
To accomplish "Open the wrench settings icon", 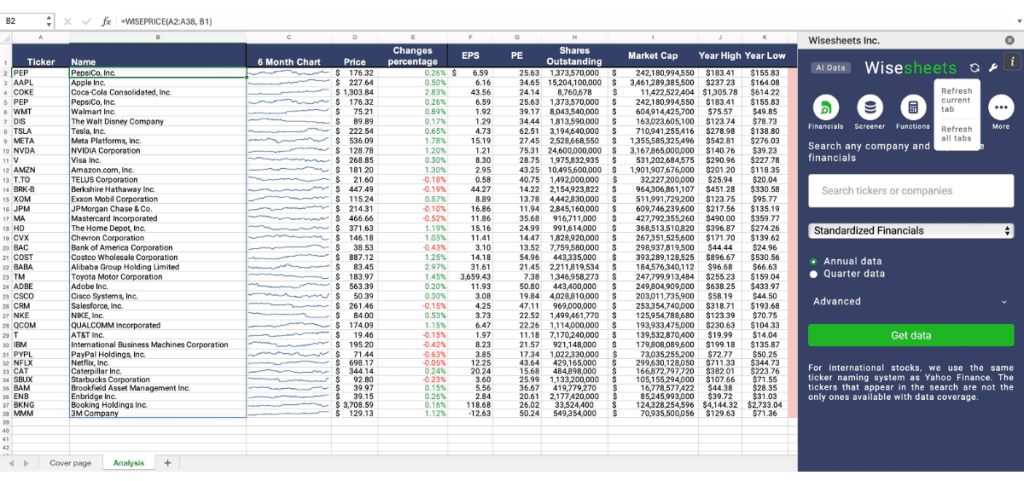I will click(x=992, y=68).
